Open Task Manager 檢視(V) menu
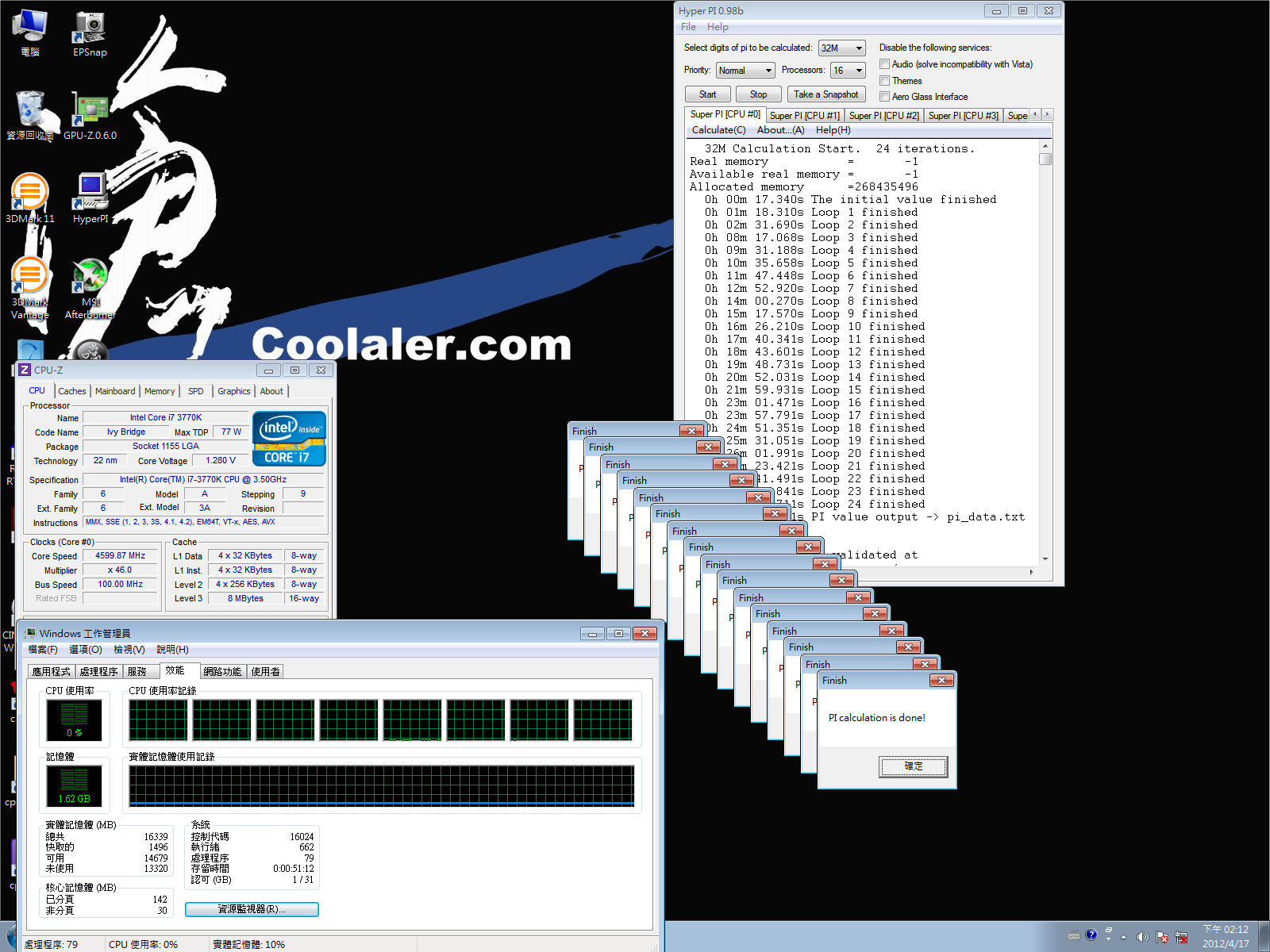 point(129,649)
